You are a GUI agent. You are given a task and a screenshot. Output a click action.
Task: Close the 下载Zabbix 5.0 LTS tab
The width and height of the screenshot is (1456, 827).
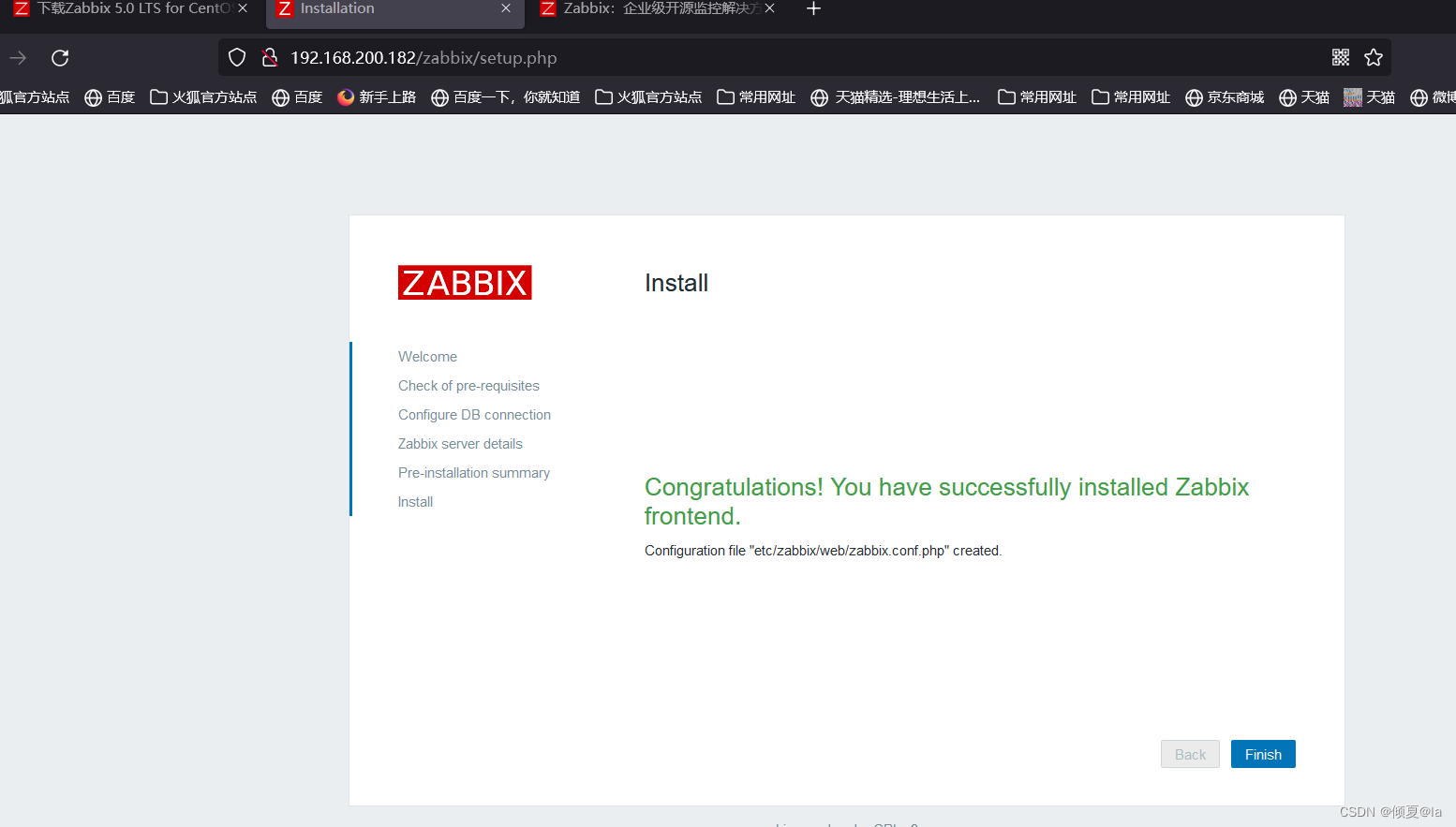tap(243, 8)
